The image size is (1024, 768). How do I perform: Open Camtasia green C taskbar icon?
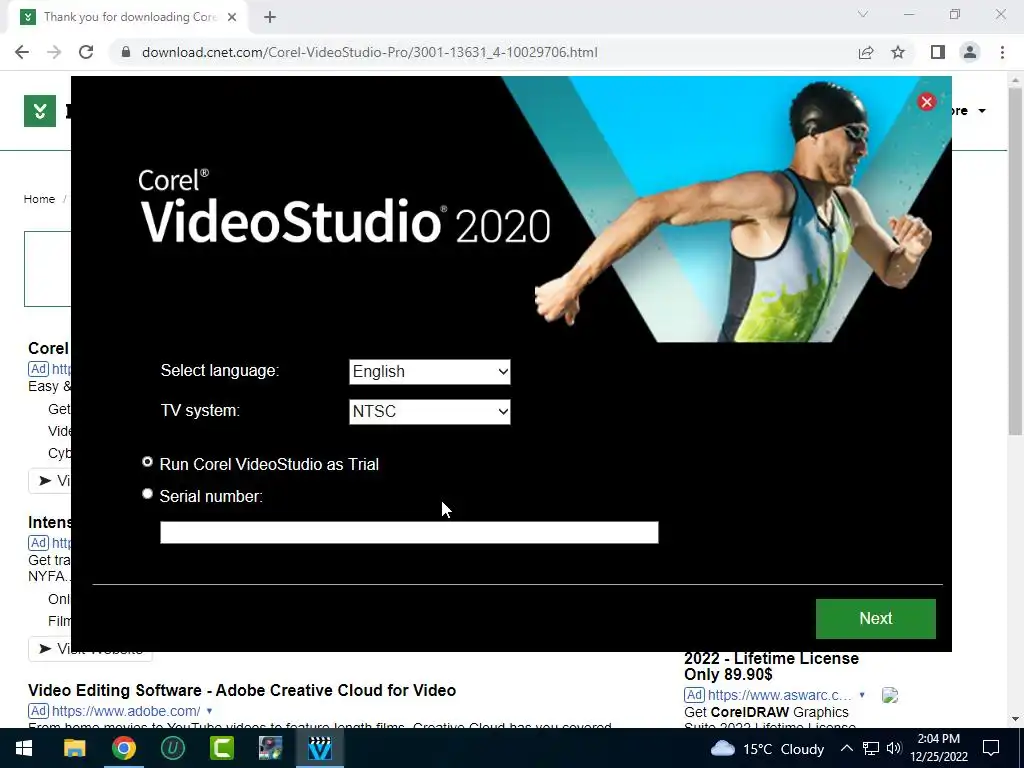coord(222,748)
